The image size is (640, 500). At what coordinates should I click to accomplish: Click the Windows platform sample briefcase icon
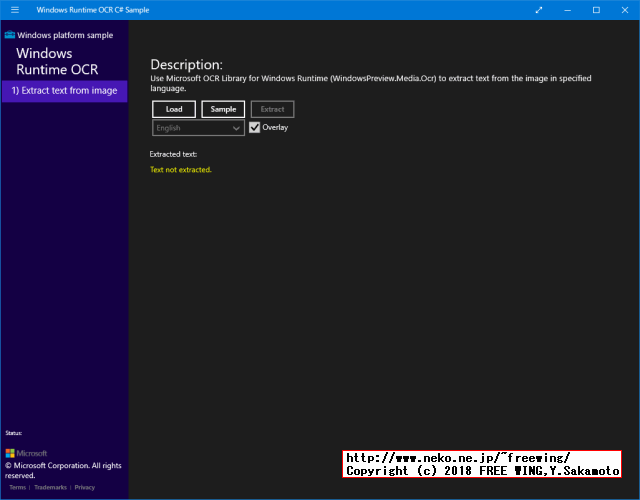tap(10, 35)
